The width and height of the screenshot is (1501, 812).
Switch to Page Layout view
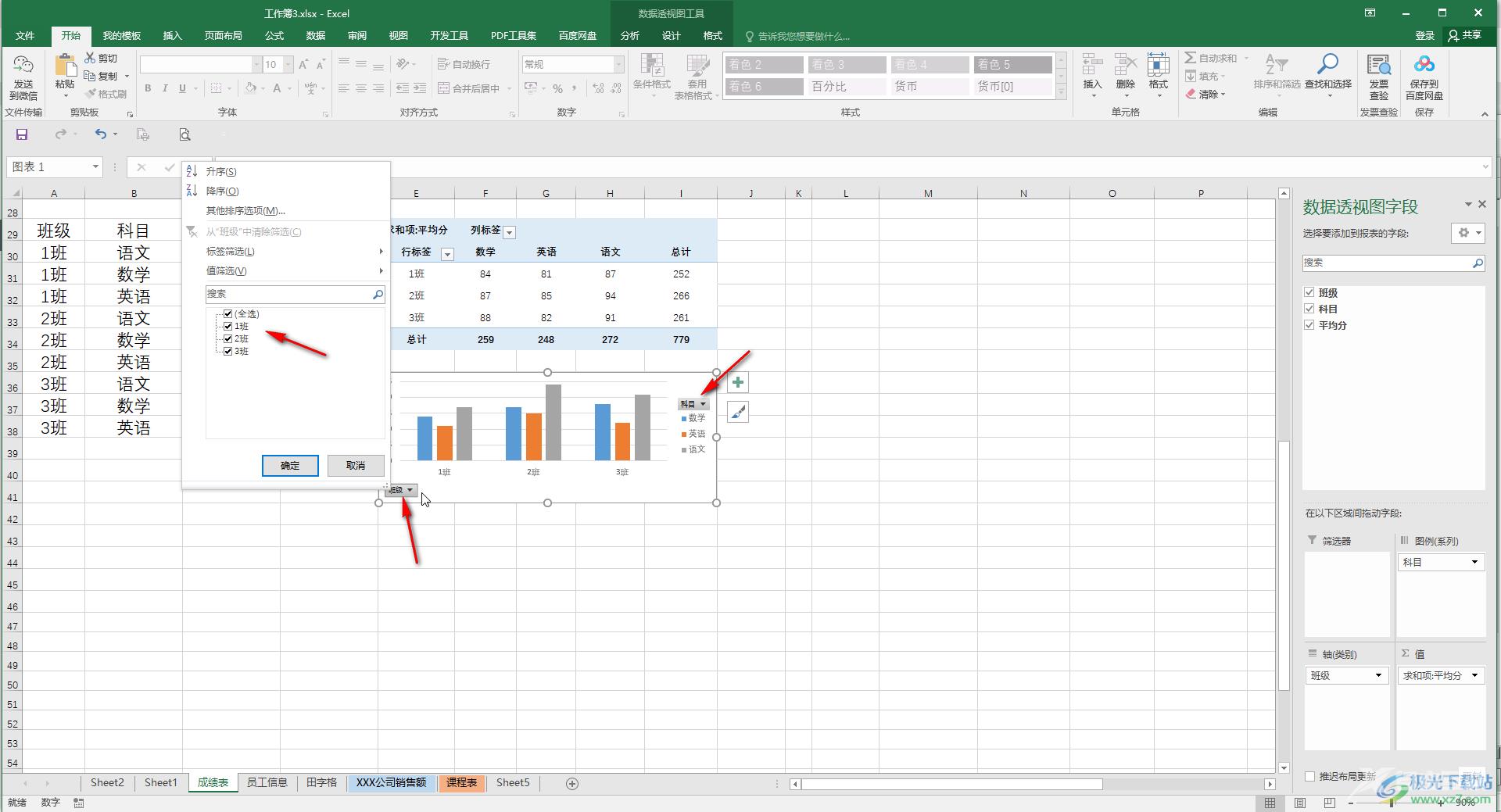[x=1299, y=803]
